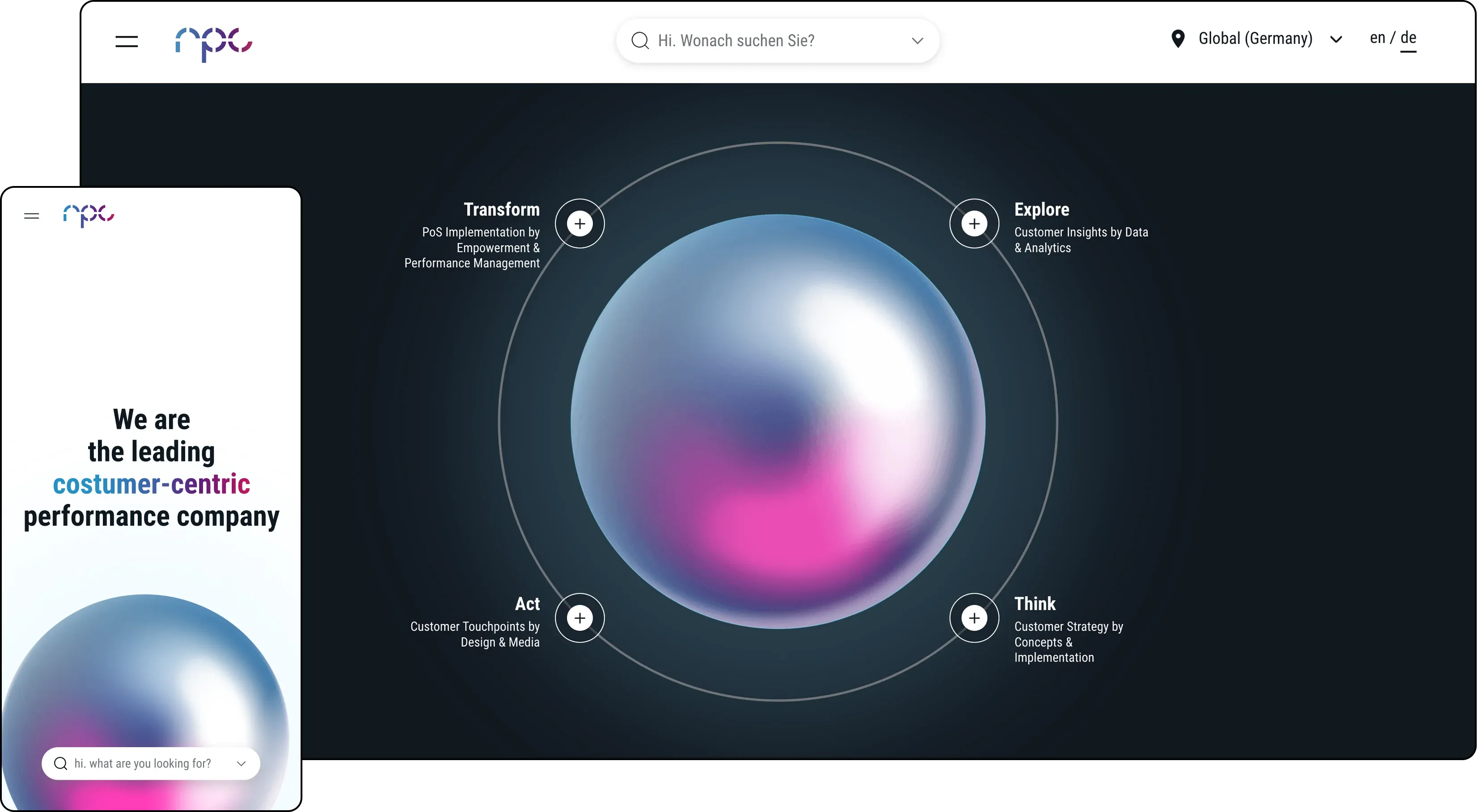The width and height of the screenshot is (1477, 812).
Task: Expand the Transform plus button
Action: [580, 224]
